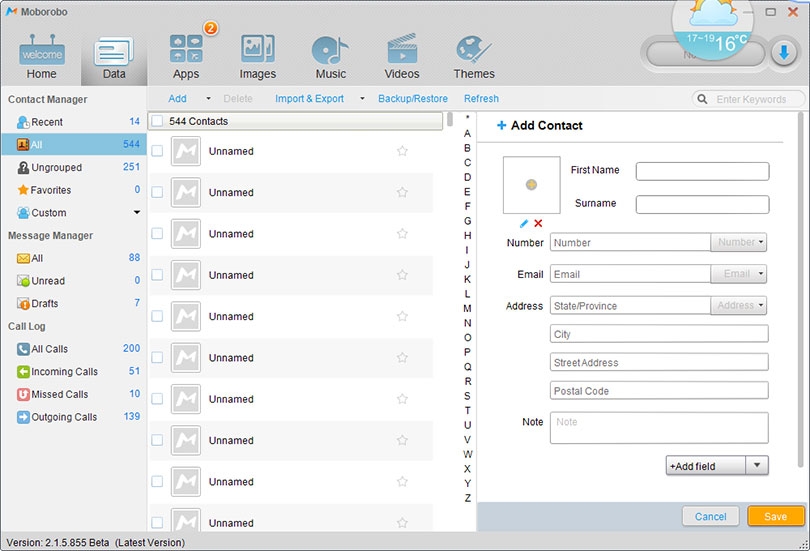Cancel adding the contact

click(710, 516)
